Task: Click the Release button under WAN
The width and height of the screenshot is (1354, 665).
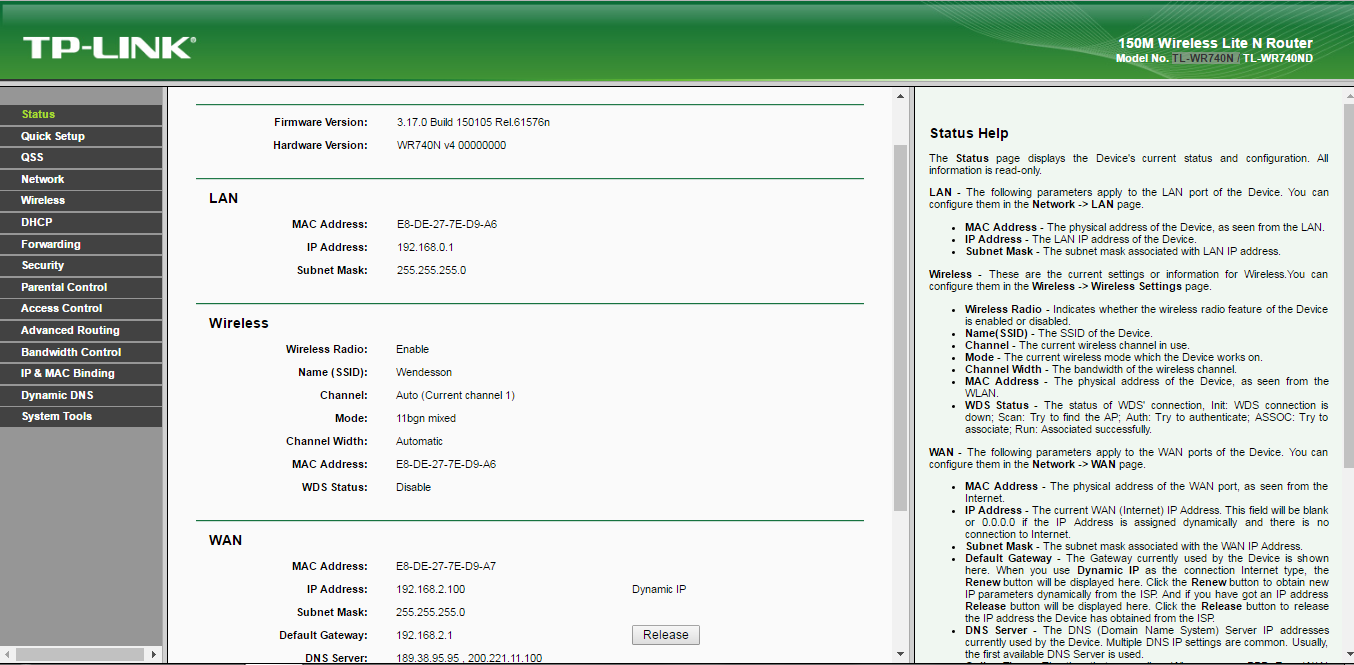Action: pyautogui.click(x=665, y=635)
